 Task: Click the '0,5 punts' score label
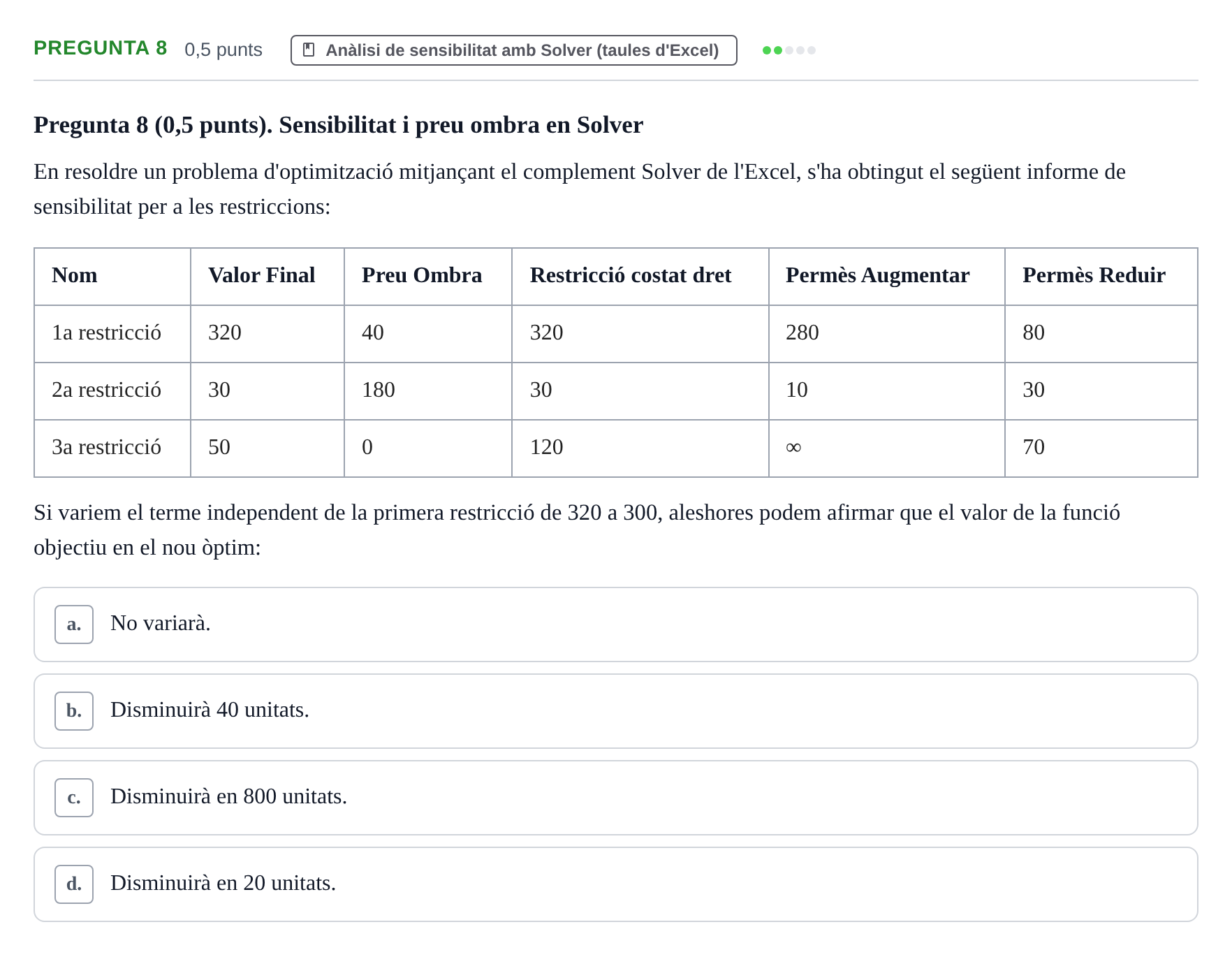coord(223,50)
